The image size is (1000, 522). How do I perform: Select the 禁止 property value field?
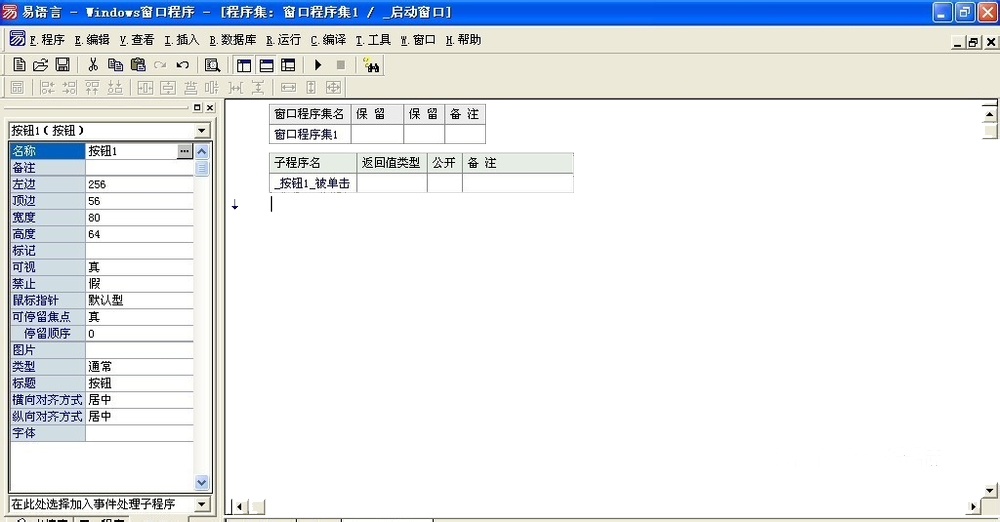click(x=139, y=283)
